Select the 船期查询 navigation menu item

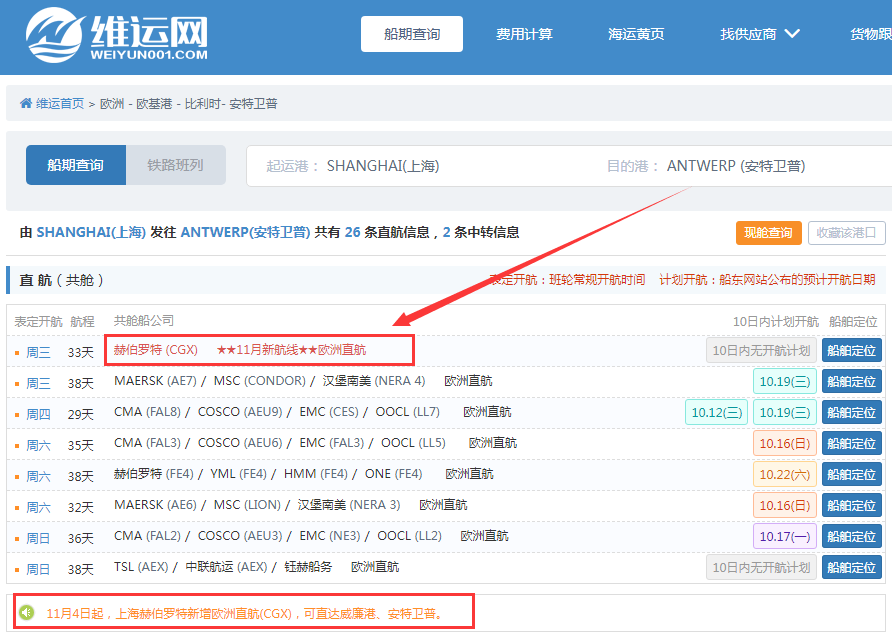click(411, 33)
